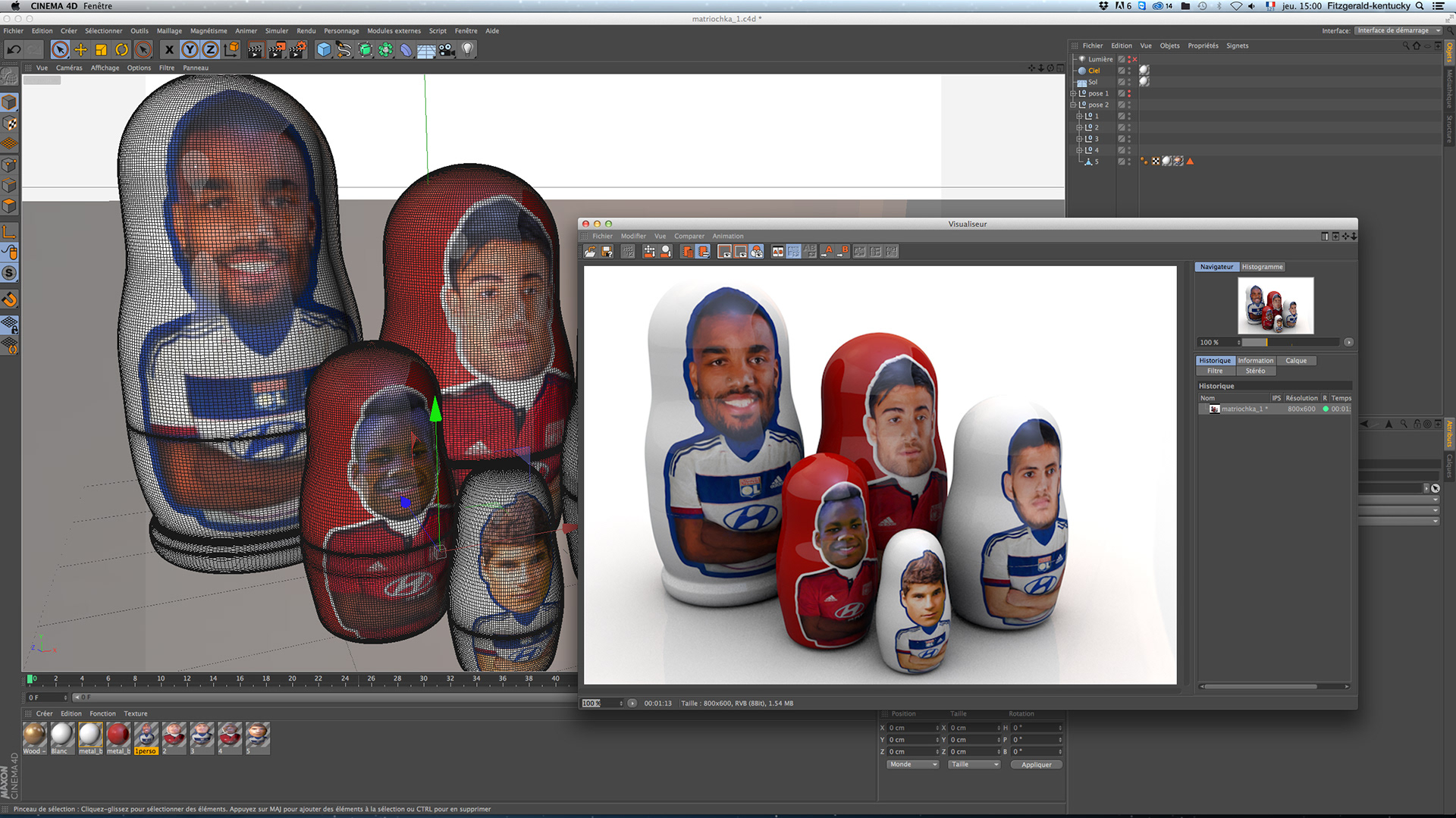Click the Undo arrow icon
The image size is (1456, 818).
click(14, 50)
